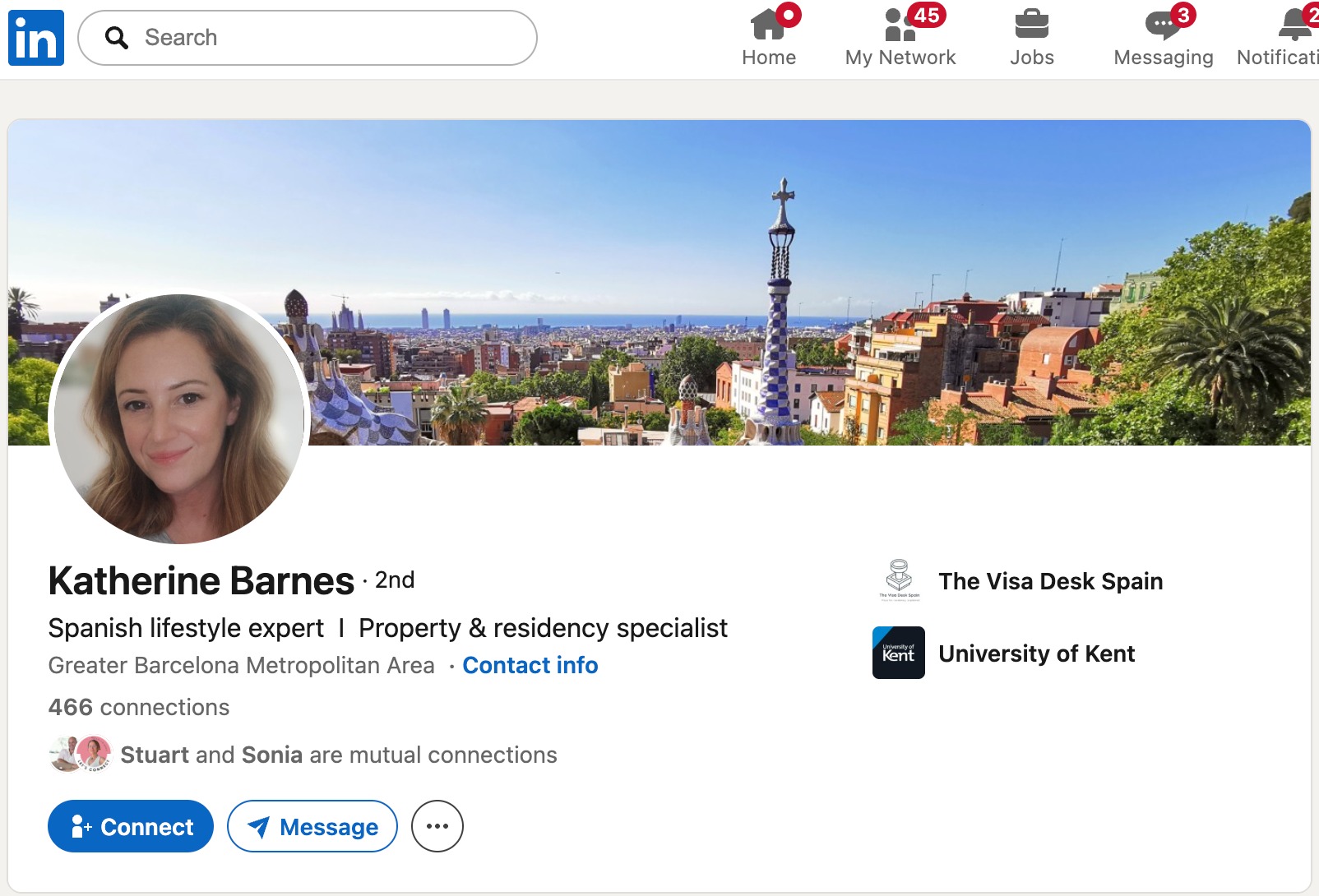View the 466 connections link

[139, 707]
